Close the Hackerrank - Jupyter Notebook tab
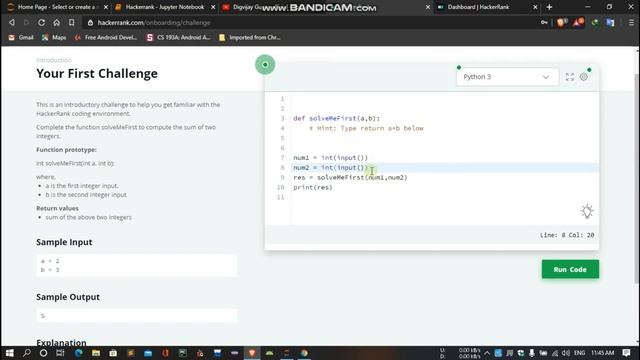 (x=213, y=7)
